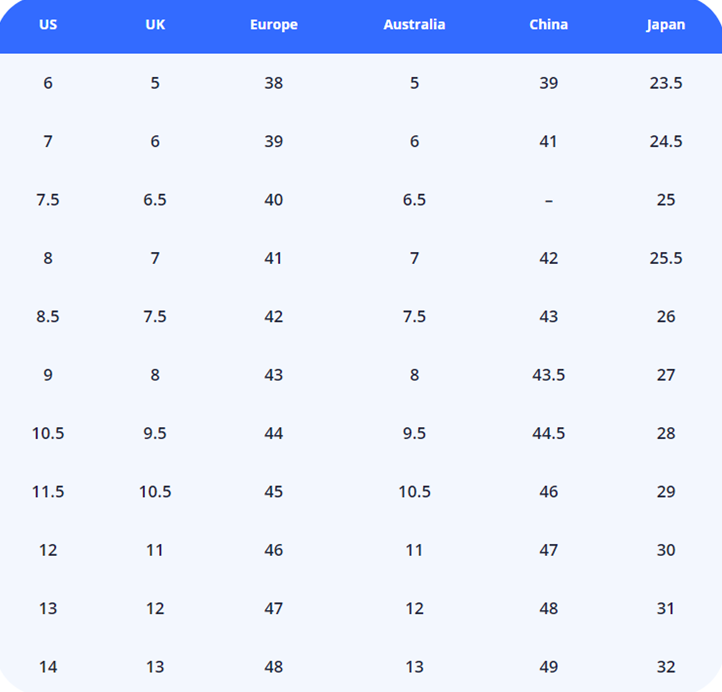Select China size 49 cell
The image size is (722, 692).
point(549,667)
